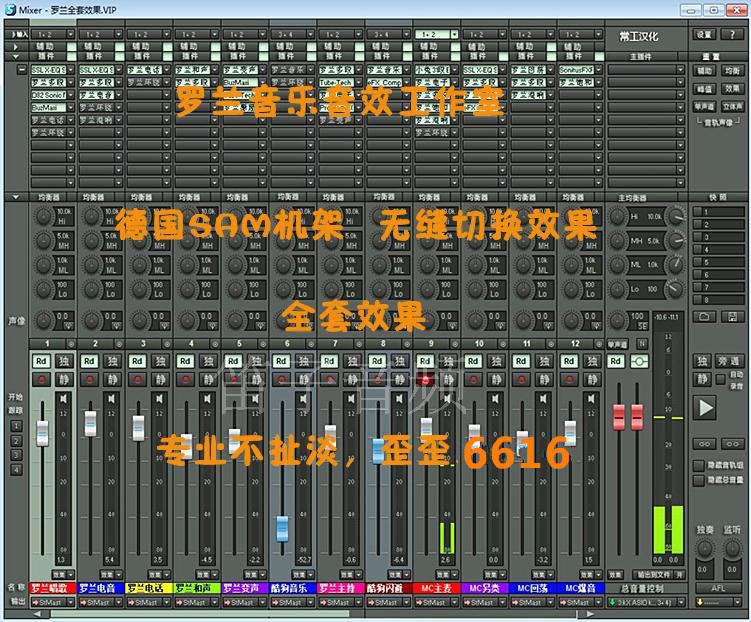
Task: Select start track button 3
Action: click(16, 455)
